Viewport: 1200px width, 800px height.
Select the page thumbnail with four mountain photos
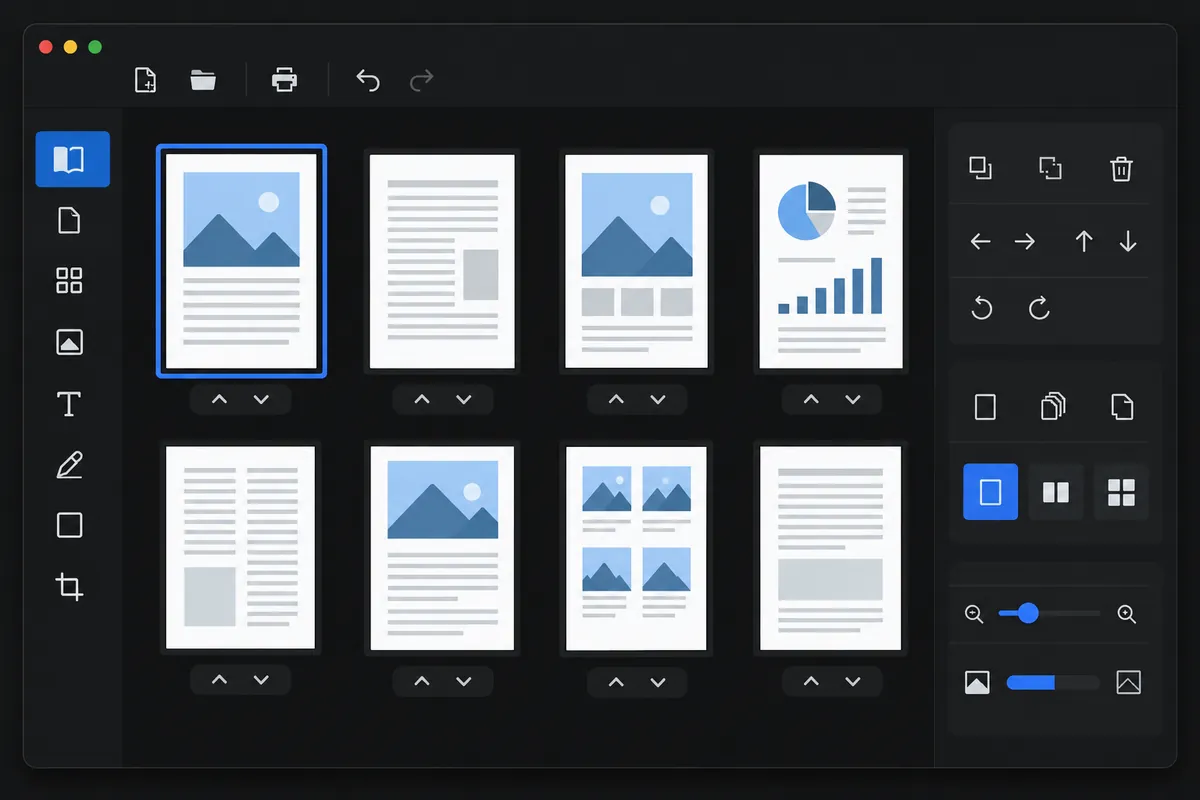tap(636, 548)
